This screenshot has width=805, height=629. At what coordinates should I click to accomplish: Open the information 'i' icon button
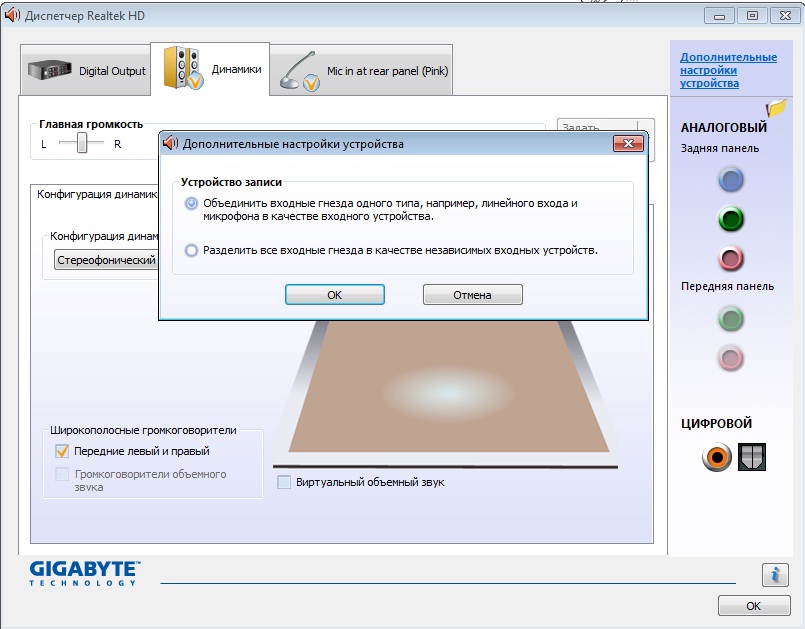[x=775, y=574]
